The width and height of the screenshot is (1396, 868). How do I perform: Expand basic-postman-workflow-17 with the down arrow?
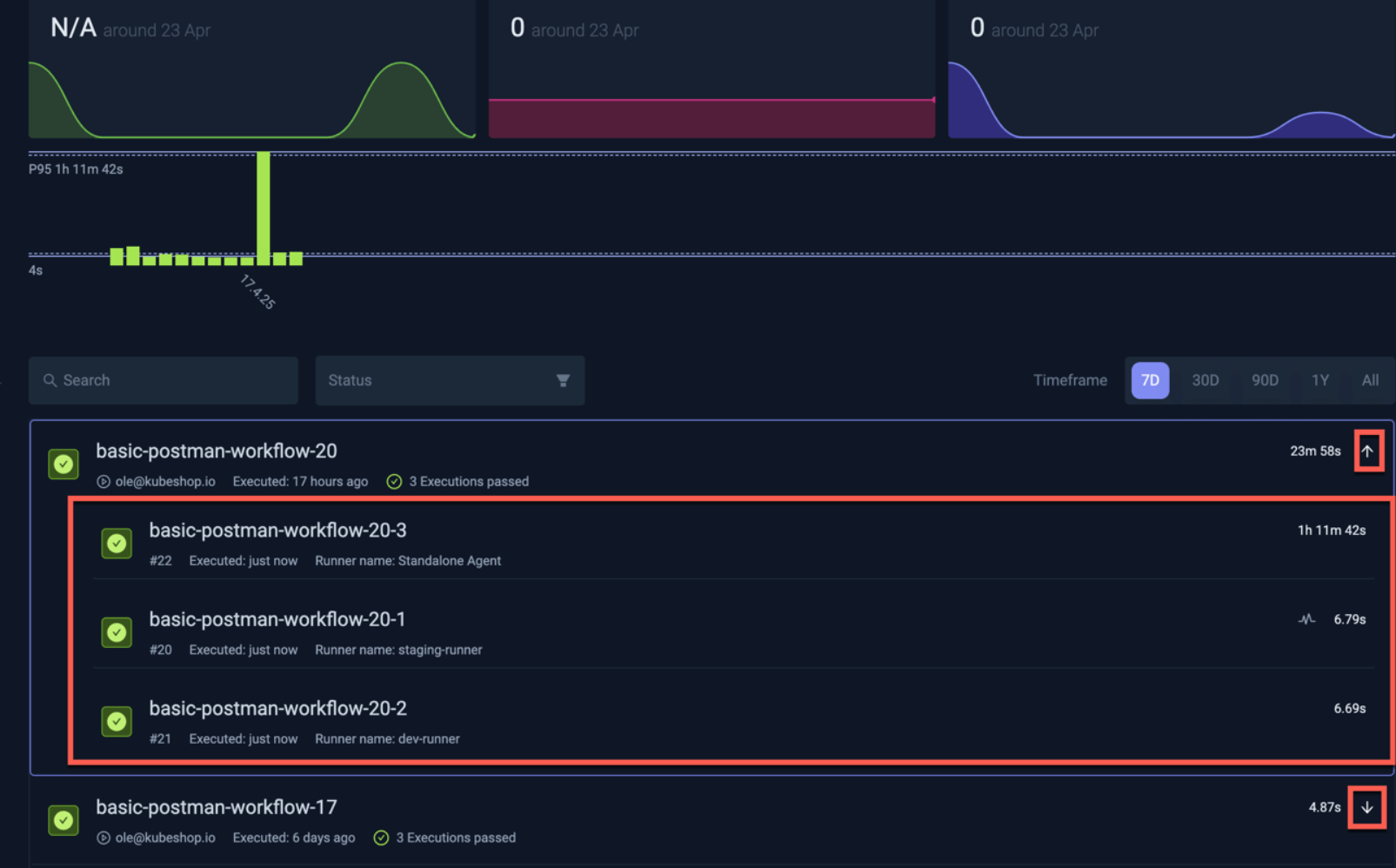click(1366, 807)
